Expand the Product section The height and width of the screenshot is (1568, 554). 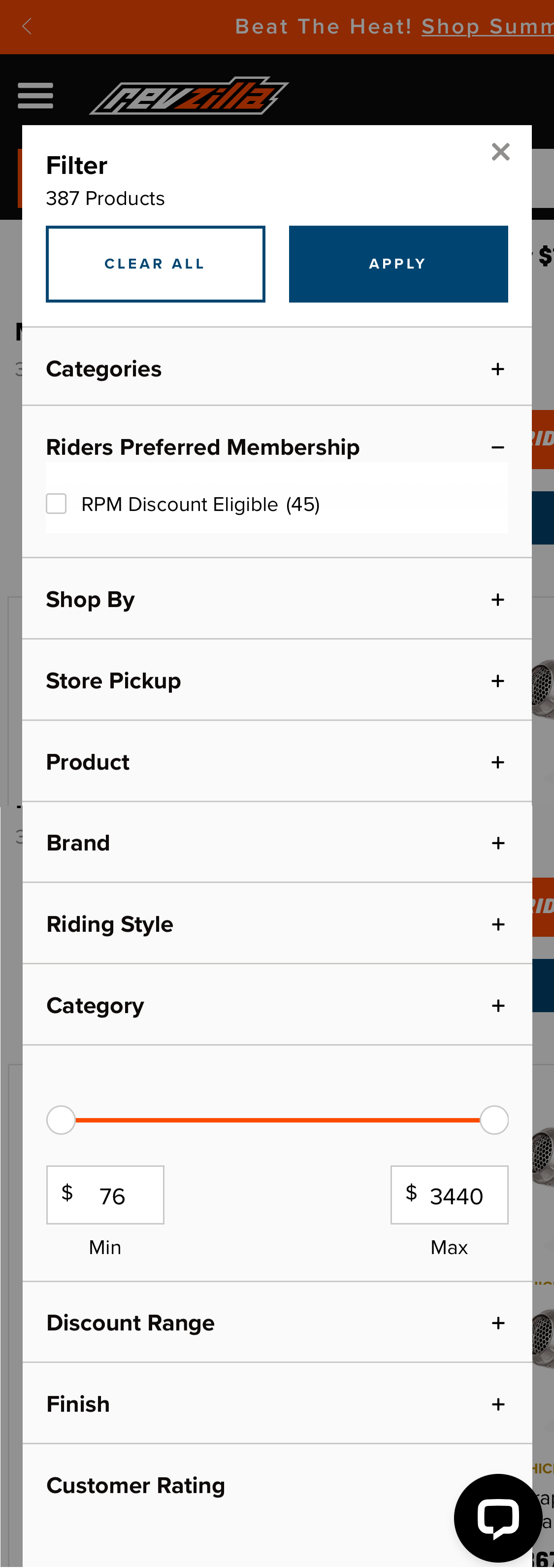[497, 762]
